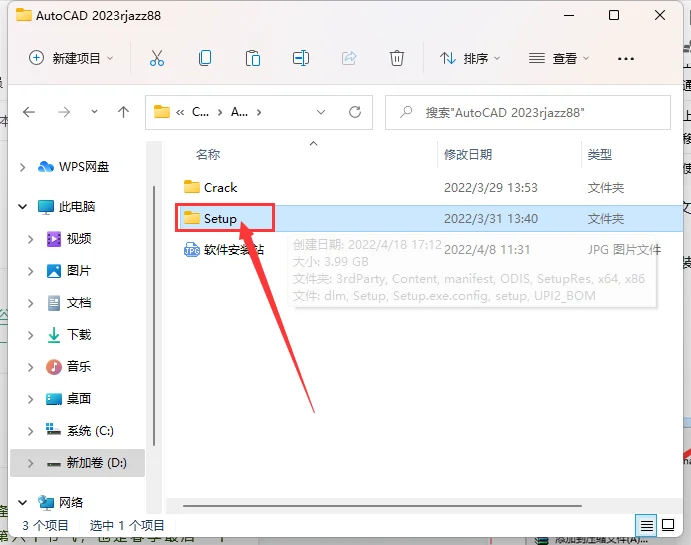Open 文档 folder in navigation pane

[x=69, y=303]
